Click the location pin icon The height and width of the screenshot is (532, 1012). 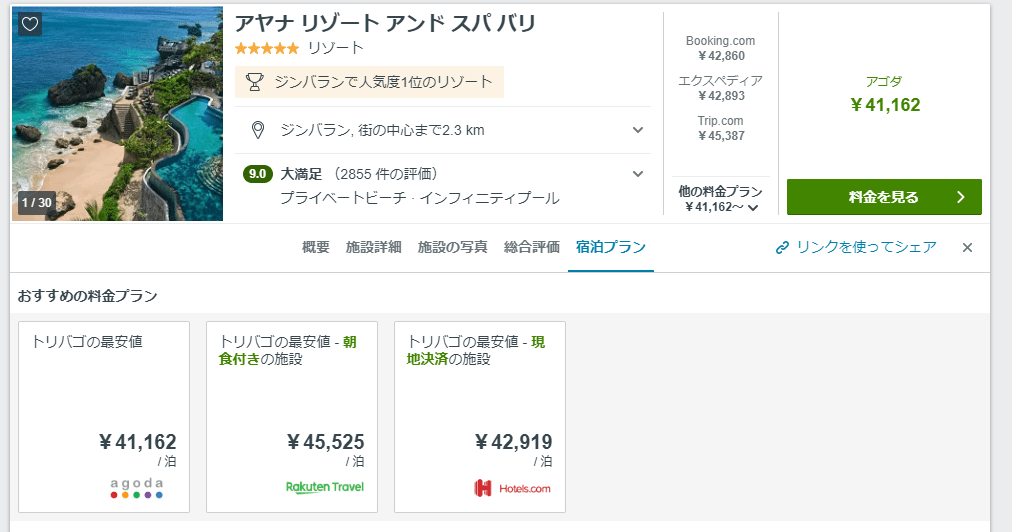(258, 130)
